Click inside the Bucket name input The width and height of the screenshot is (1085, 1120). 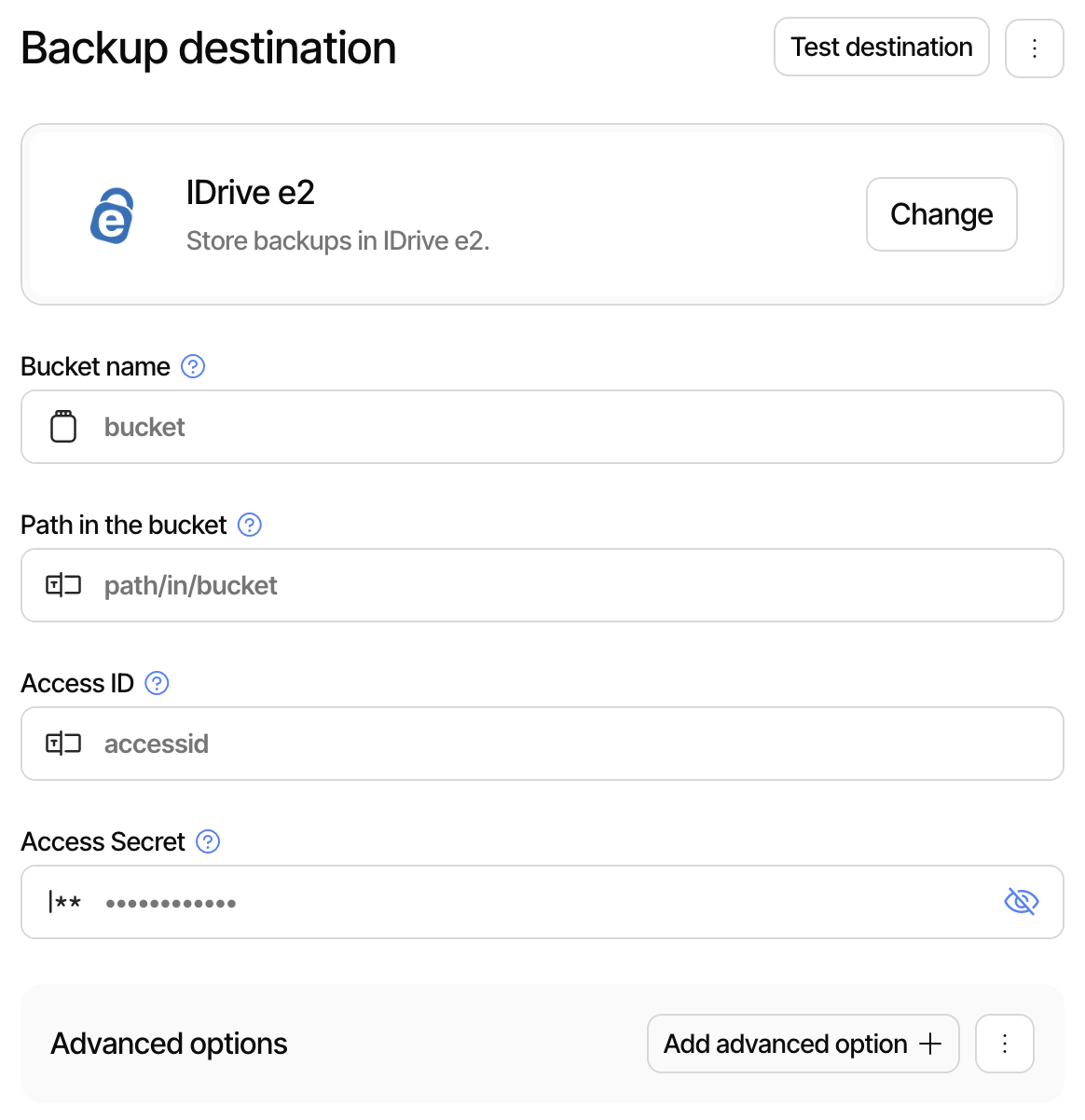[466, 427]
